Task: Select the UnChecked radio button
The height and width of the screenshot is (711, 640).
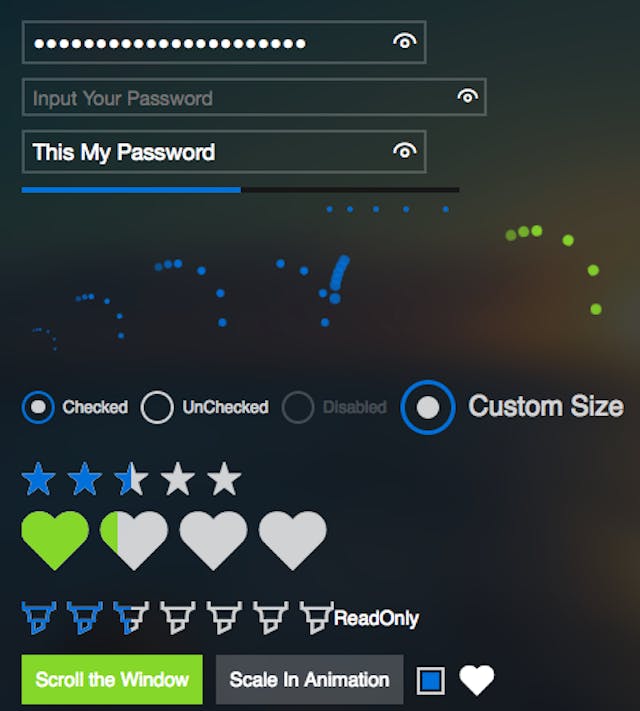Action: tap(157, 407)
